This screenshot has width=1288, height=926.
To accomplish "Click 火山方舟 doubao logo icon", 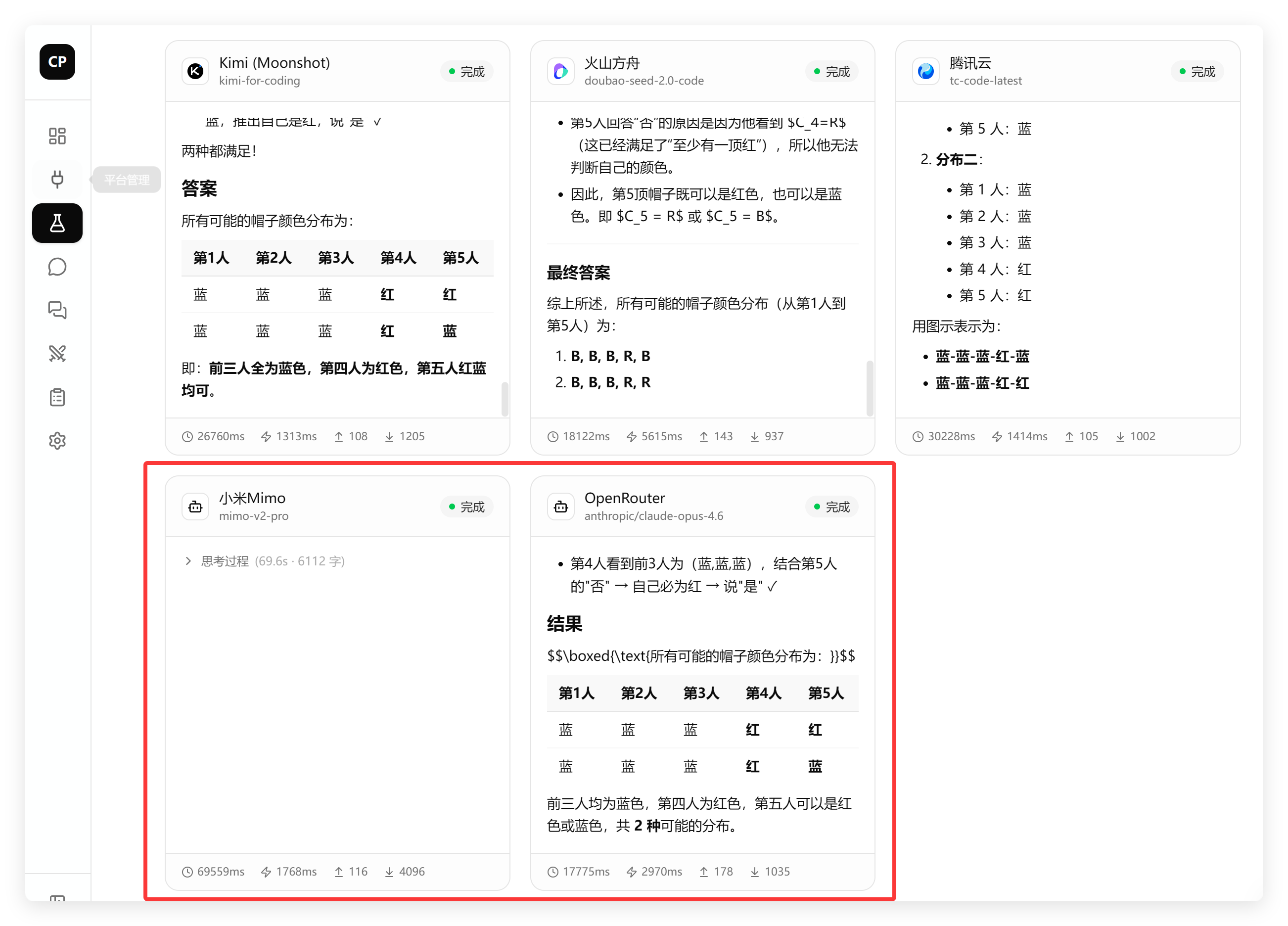I will coord(560,71).
